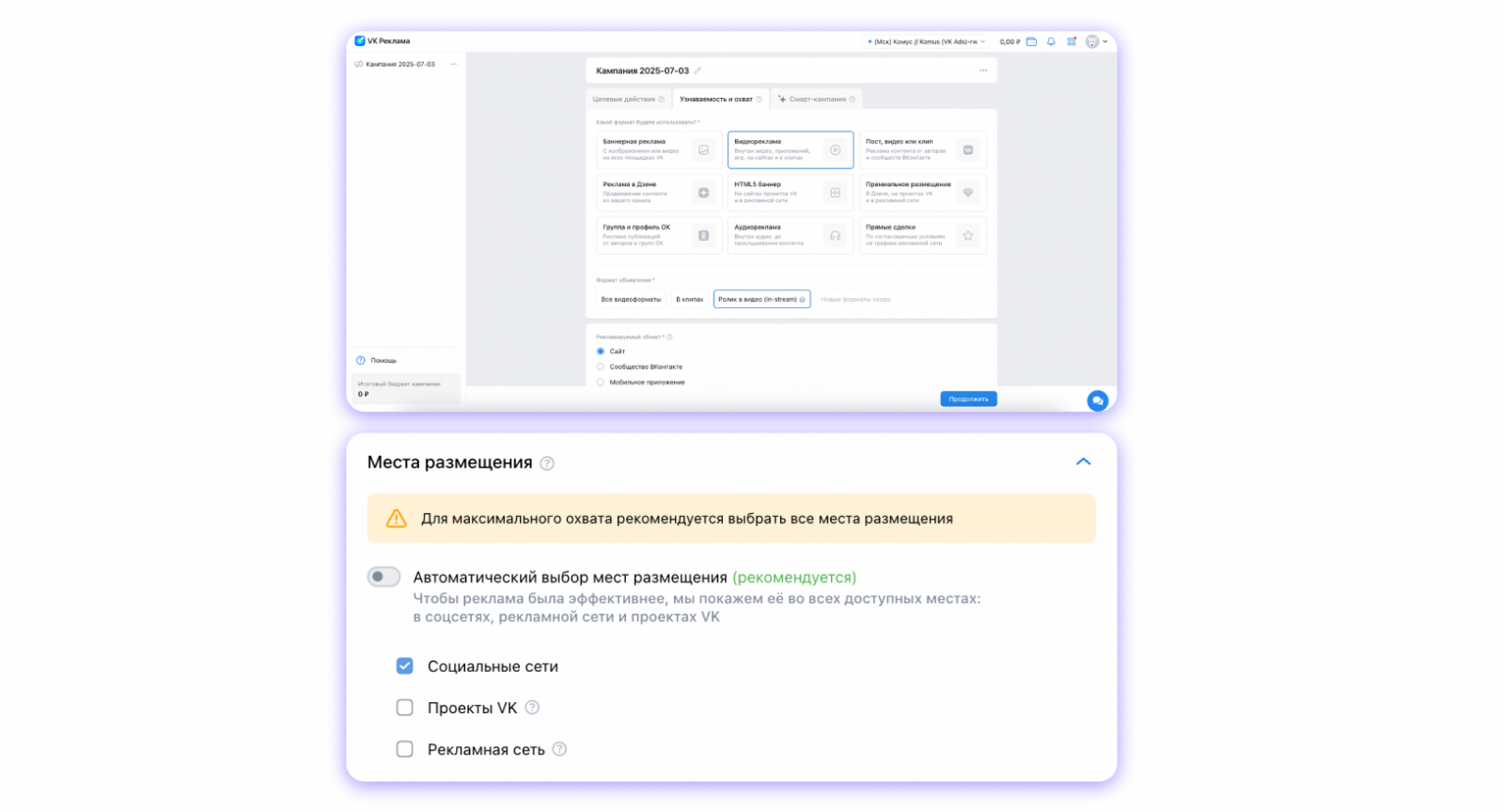Click the help icon beside Рекламная сеть
The width and height of the screenshot is (1504, 812).
pyautogui.click(x=559, y=749)
